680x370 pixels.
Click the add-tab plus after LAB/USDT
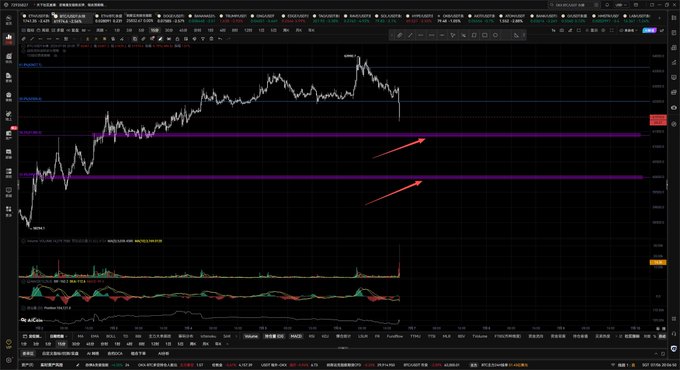(660, 18)
